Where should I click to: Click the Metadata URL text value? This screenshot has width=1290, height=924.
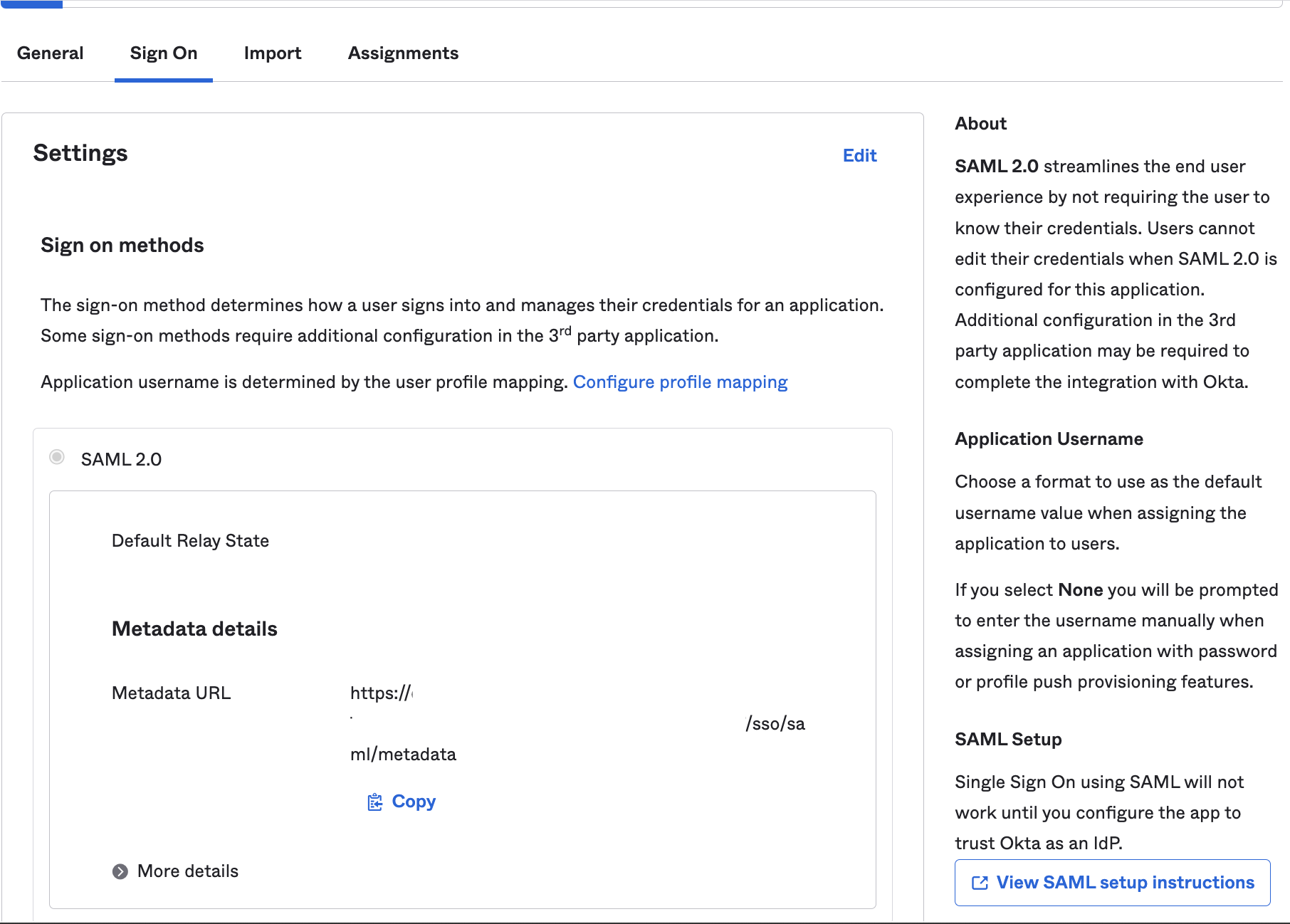tap(498, 723)
